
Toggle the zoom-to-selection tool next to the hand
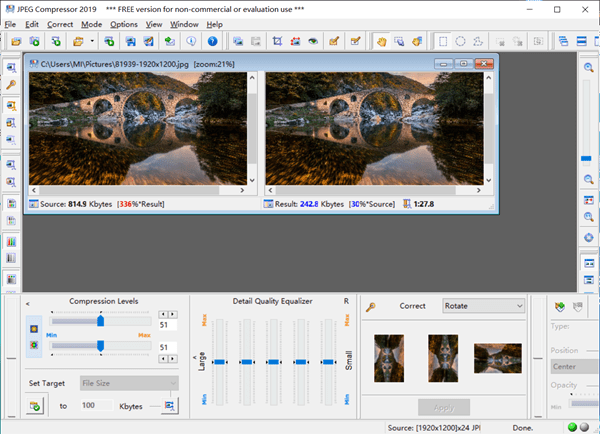tap(399, 41)
